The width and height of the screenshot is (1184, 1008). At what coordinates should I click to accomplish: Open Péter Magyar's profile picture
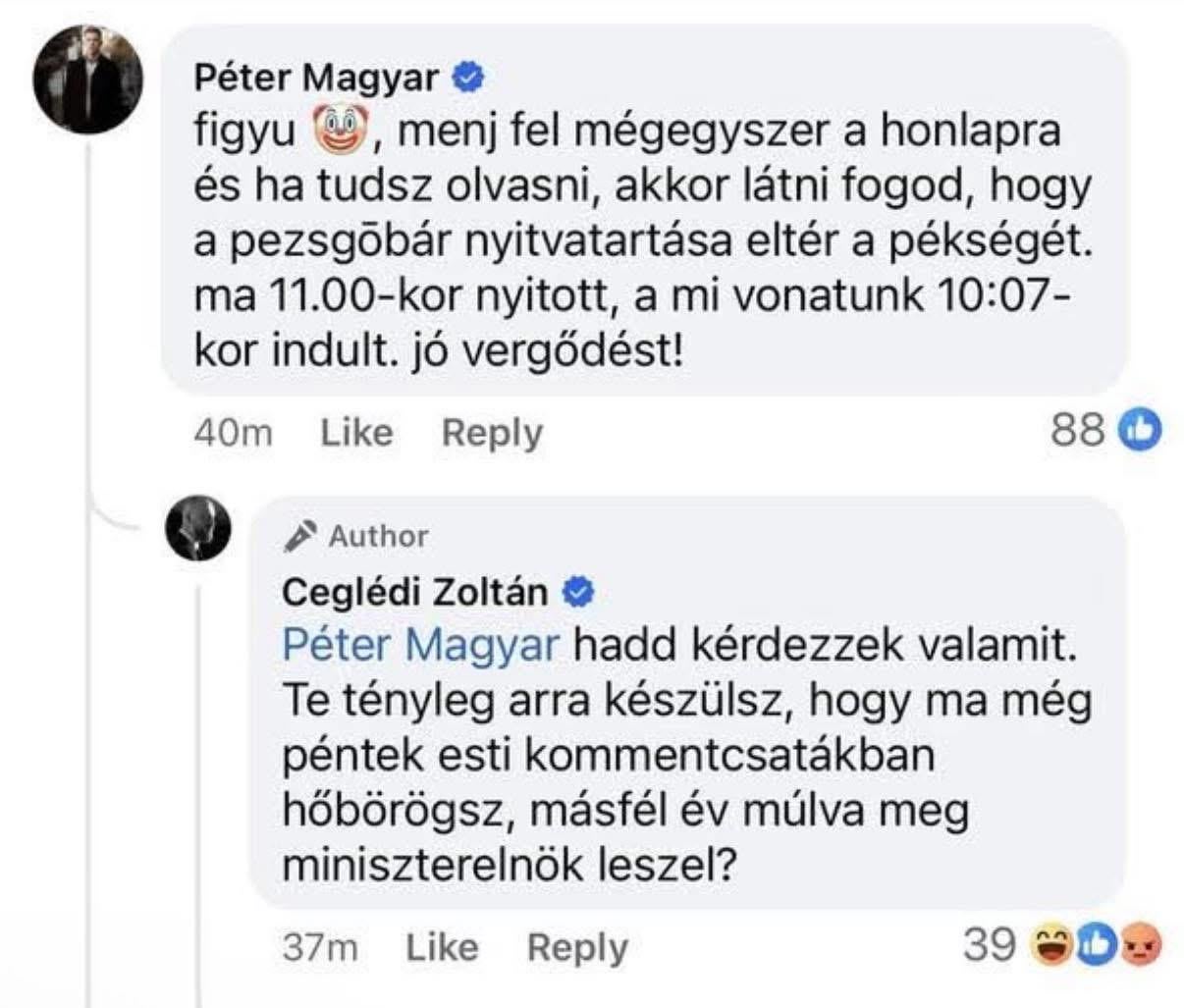[88, 80]
